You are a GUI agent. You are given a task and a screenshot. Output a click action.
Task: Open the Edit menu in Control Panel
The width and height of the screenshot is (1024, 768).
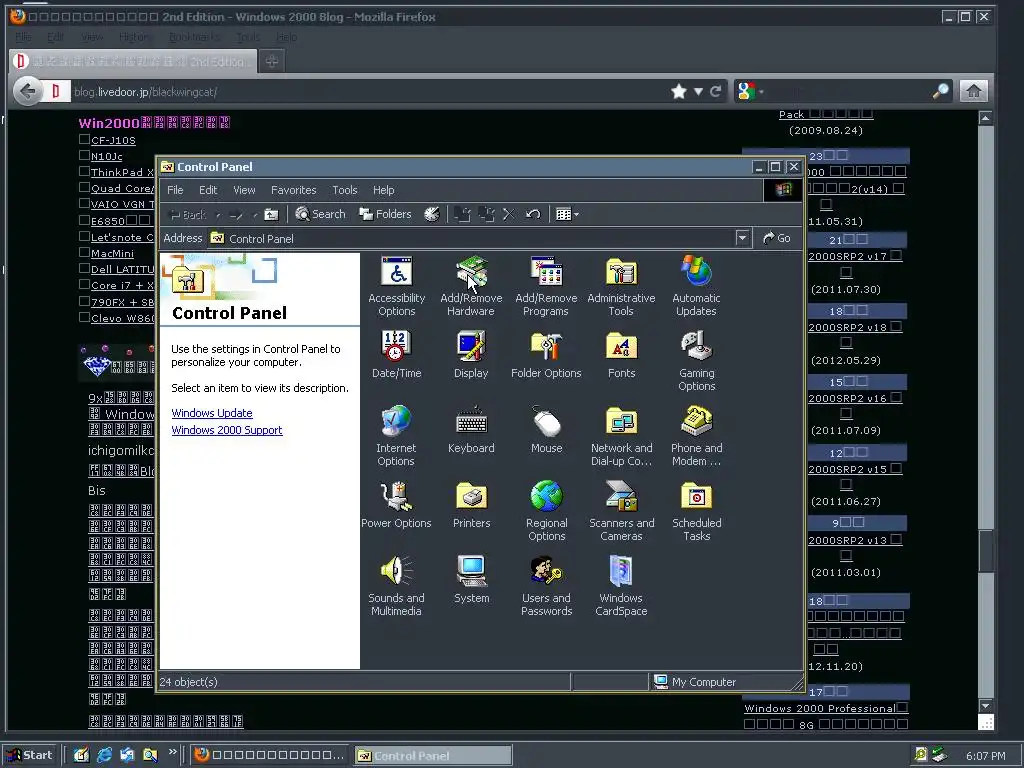point(208,190)
